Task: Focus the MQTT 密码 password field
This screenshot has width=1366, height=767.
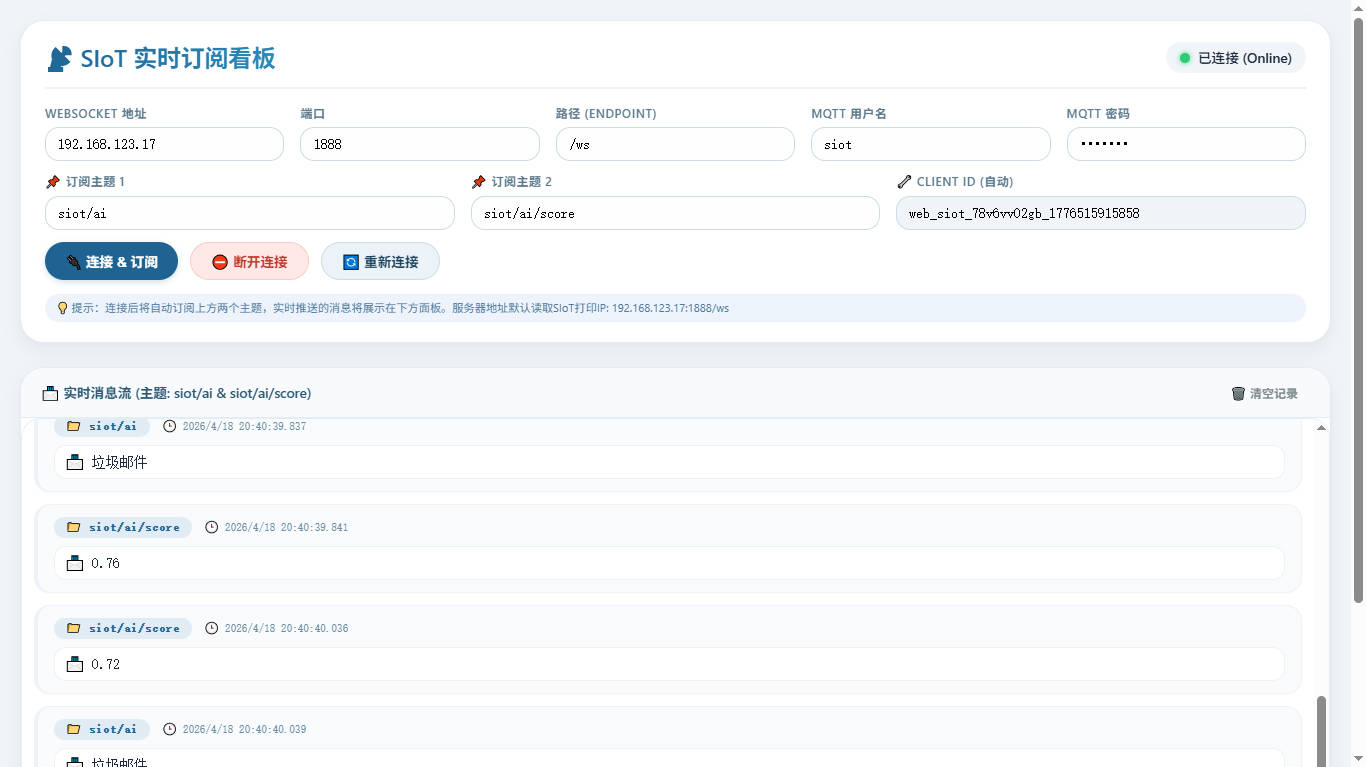Action: [1186, 144]
